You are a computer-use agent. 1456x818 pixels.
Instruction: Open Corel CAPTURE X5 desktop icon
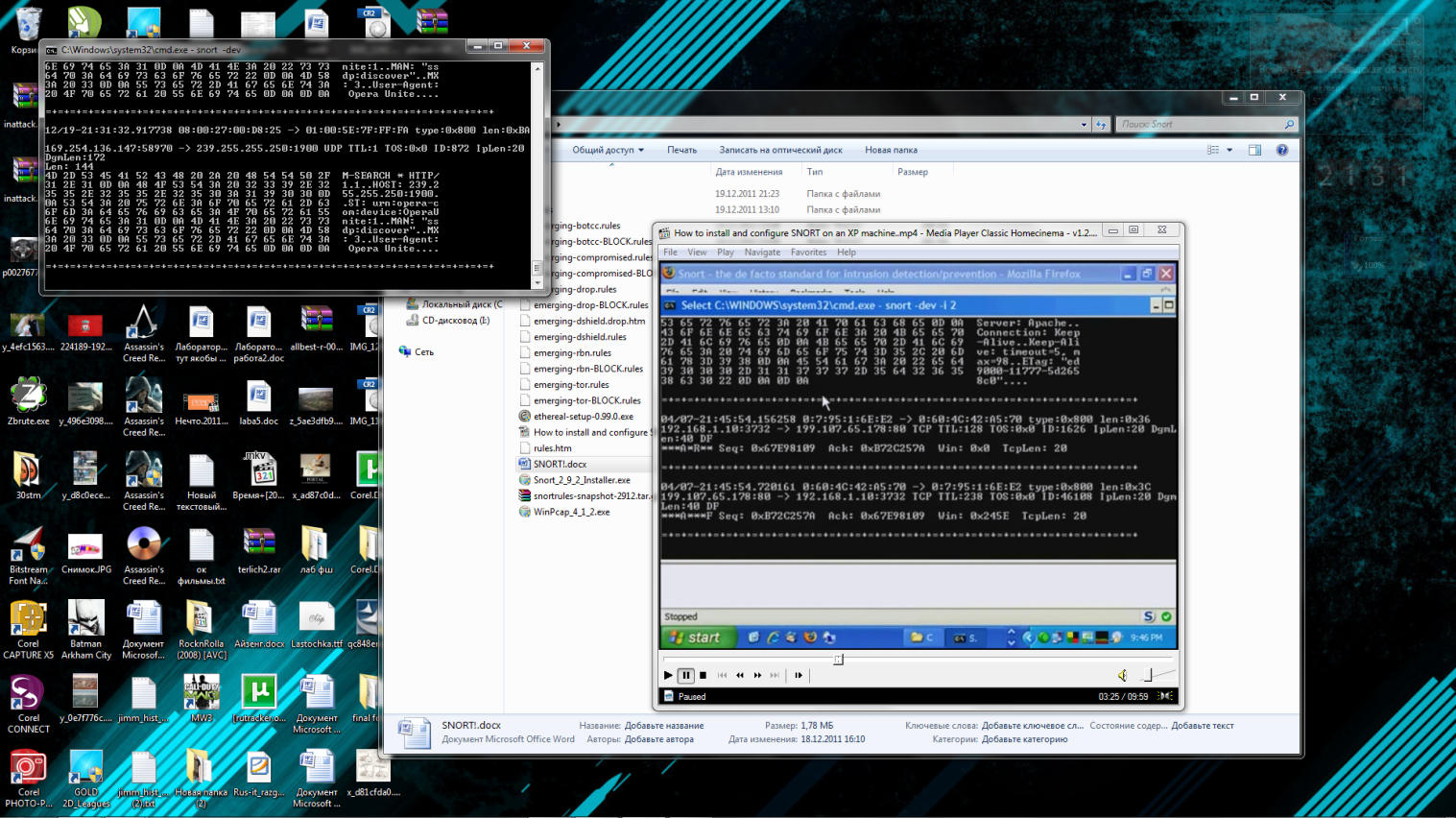click(28, 631)
